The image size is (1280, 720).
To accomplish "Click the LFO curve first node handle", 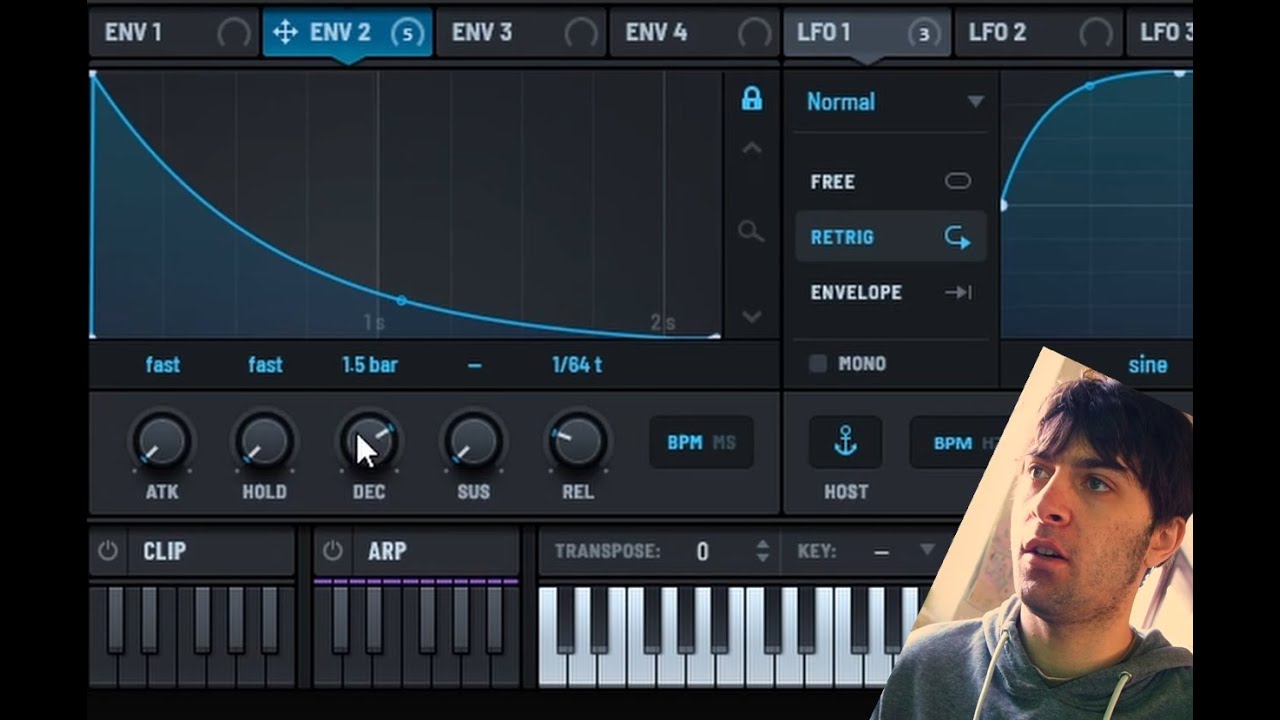I will pyautogui.click(x=1005, y=205).
